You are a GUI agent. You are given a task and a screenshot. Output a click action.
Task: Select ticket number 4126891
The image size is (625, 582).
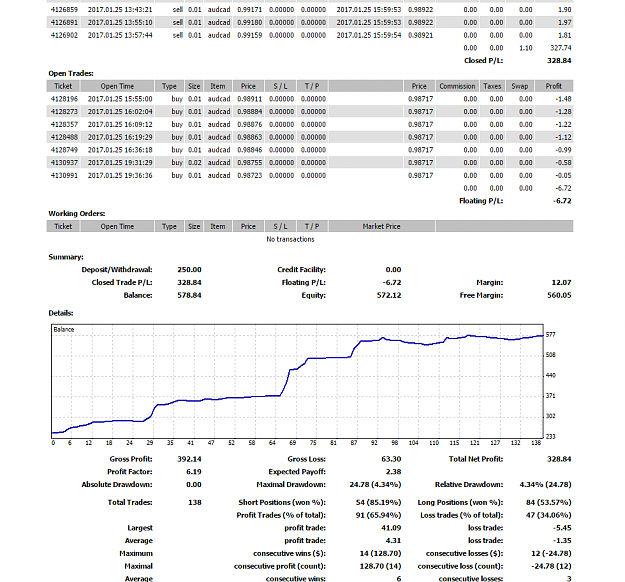coord(64,22)
